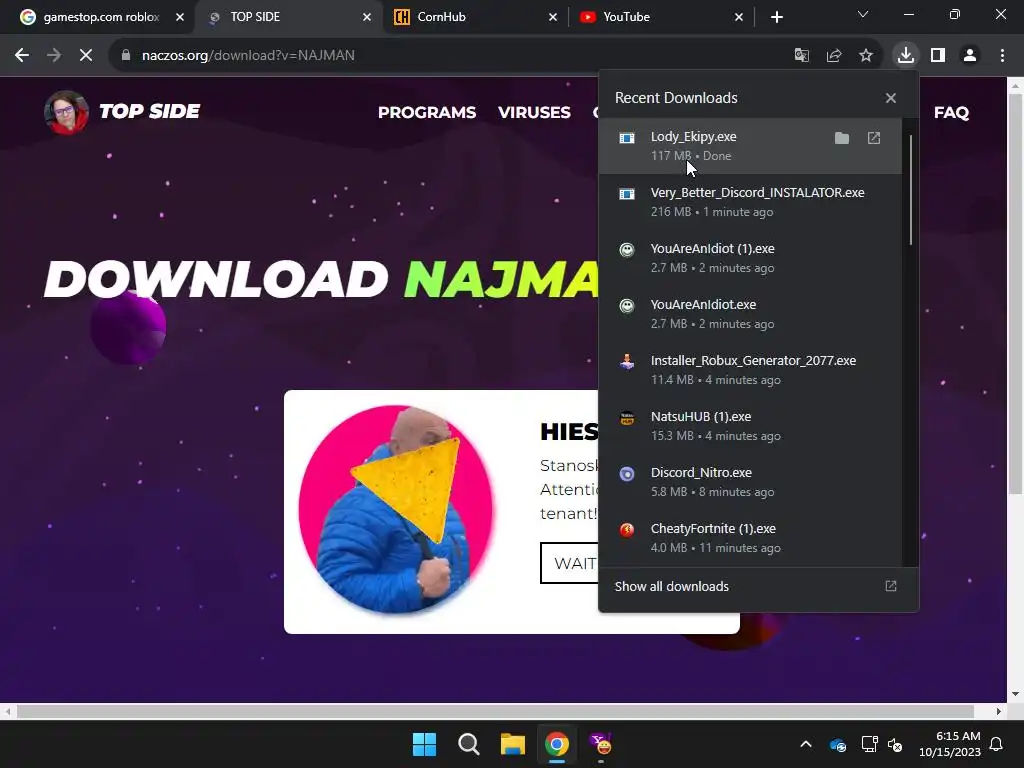Click the CheatyFortnite (1).exe icon
Image resolution: width=1024 pixels, height=768 pixels.
click(627, 530)
